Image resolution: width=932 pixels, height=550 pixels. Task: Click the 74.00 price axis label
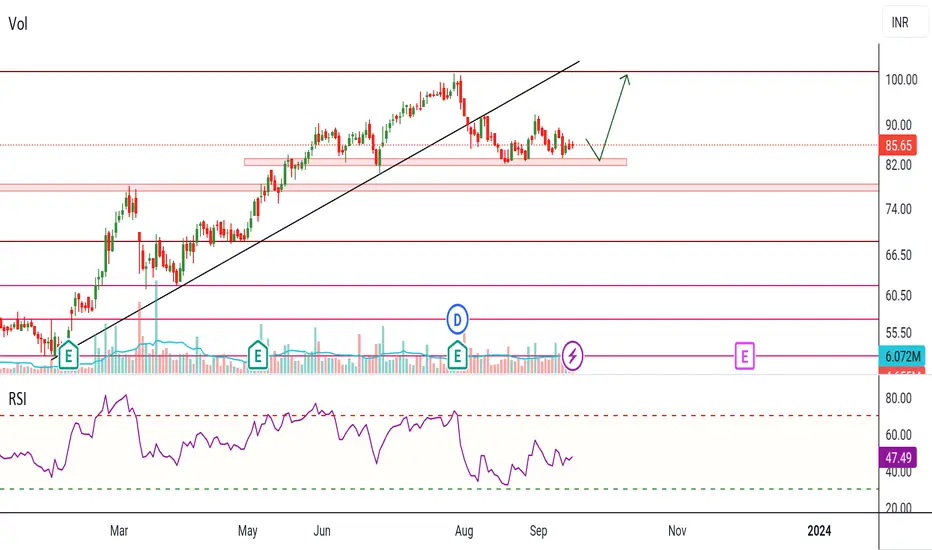(898, 209)
